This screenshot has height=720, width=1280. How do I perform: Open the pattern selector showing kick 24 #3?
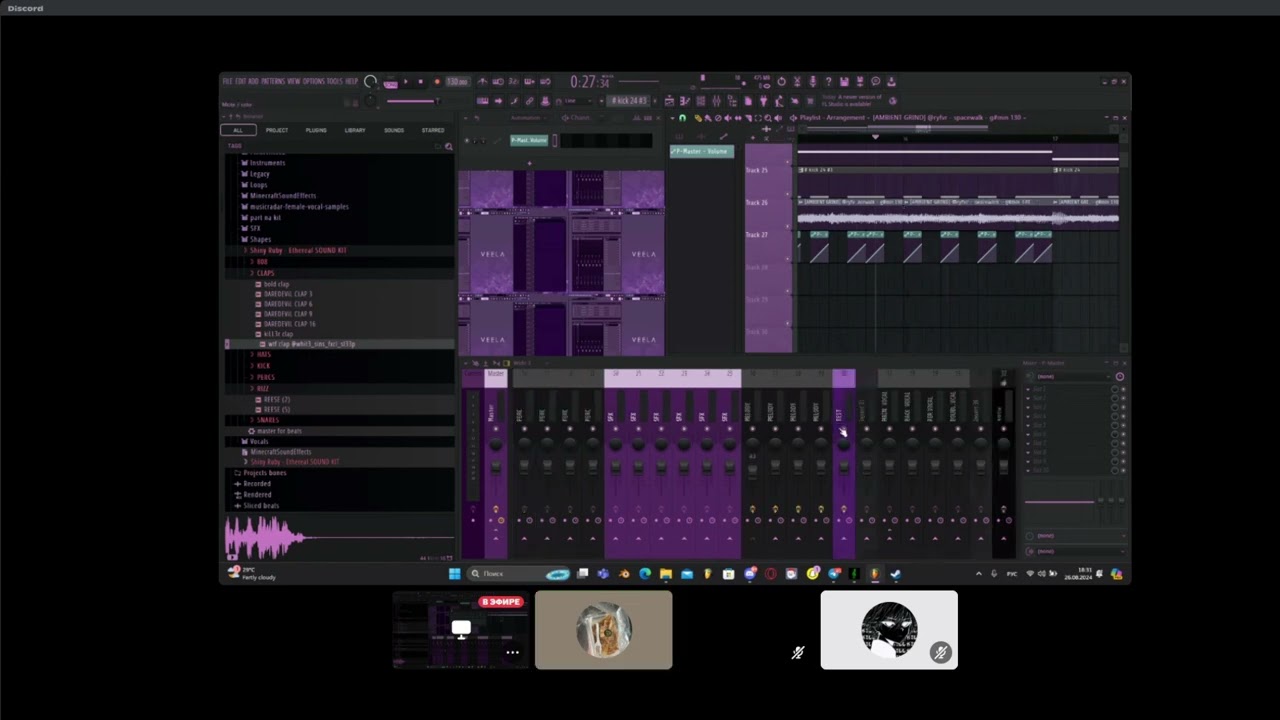pyautogui.click(x=629, y=101)
